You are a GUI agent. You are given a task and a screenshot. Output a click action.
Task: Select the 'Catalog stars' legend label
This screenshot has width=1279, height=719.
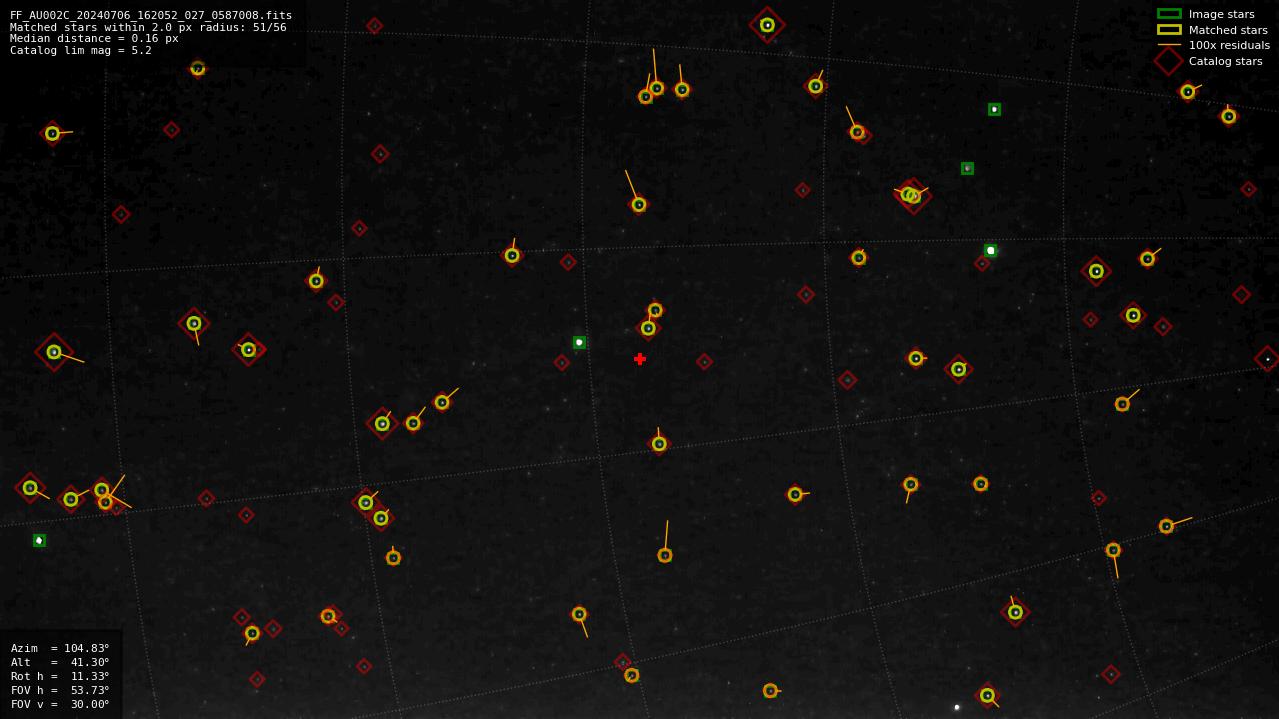[1225, 61]
